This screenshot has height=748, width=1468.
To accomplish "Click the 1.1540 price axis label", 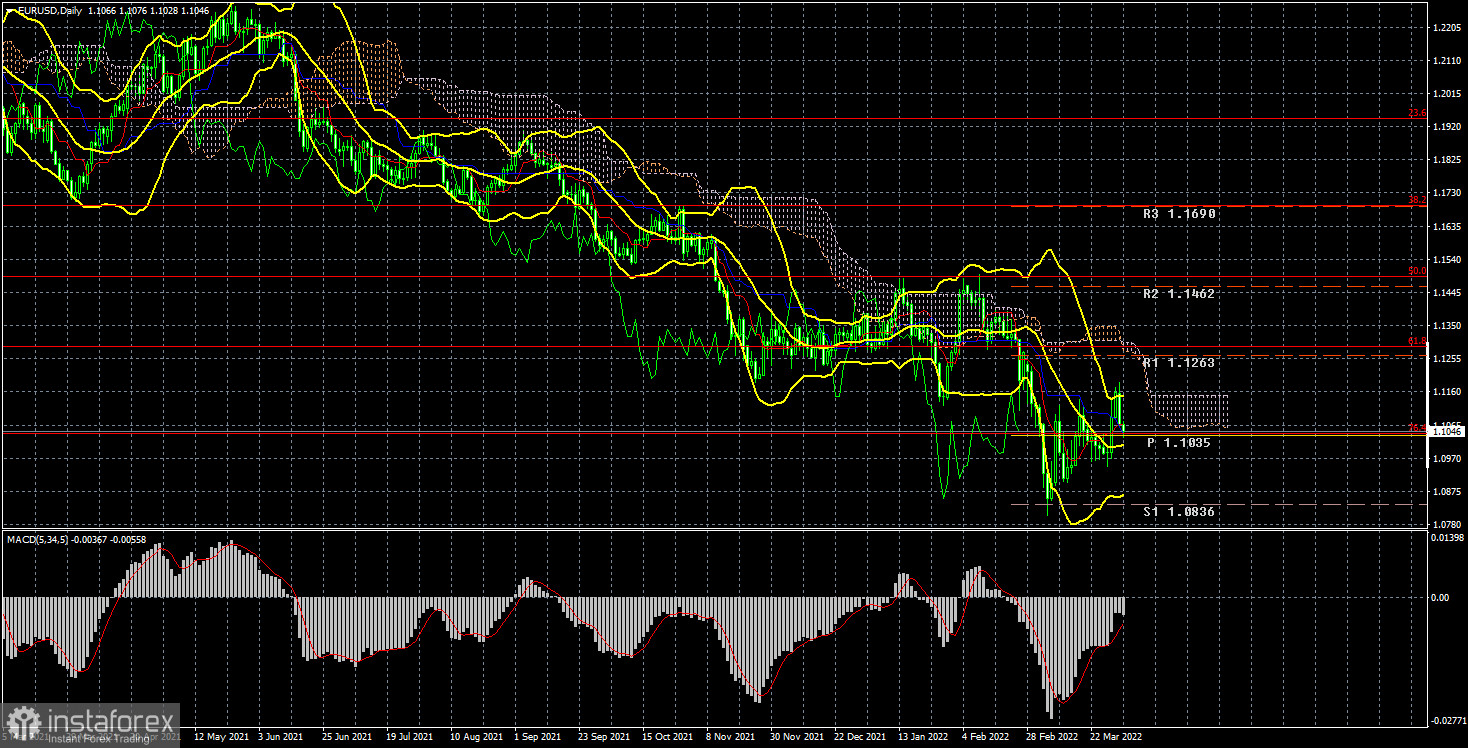I will click(1446, 259).
